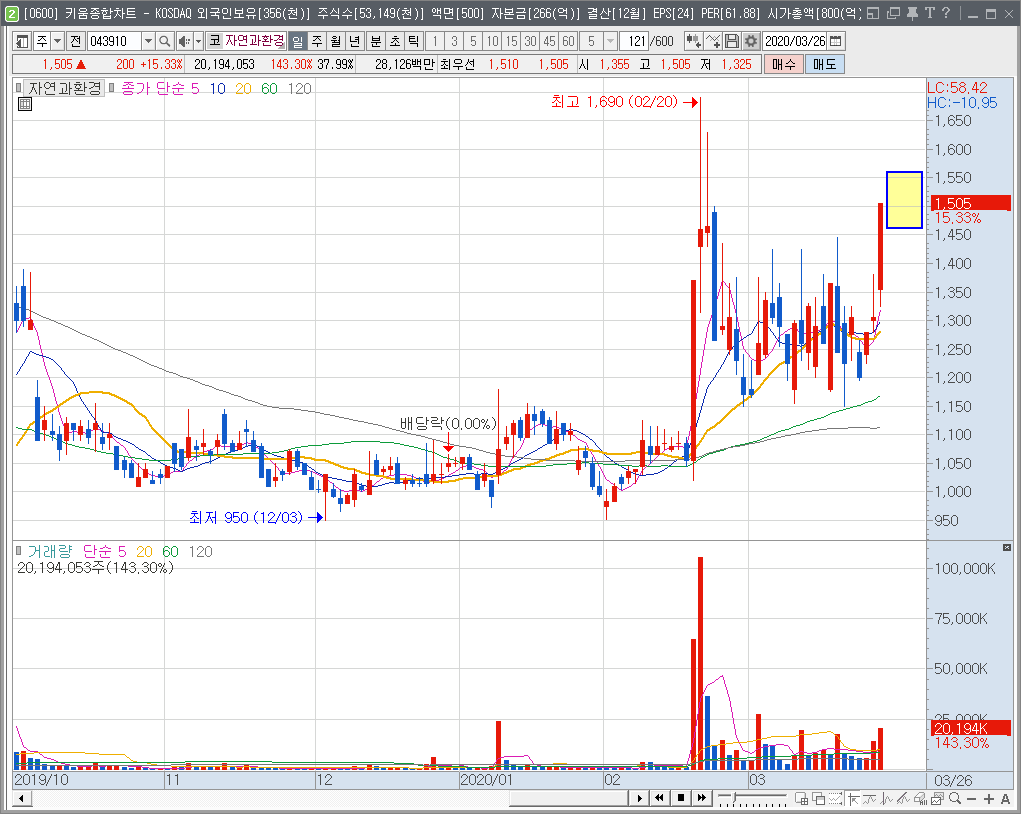Select the 3 interval tab
Image resolution: width=1021 pixels, height=814 pixels.
point(455,42)
